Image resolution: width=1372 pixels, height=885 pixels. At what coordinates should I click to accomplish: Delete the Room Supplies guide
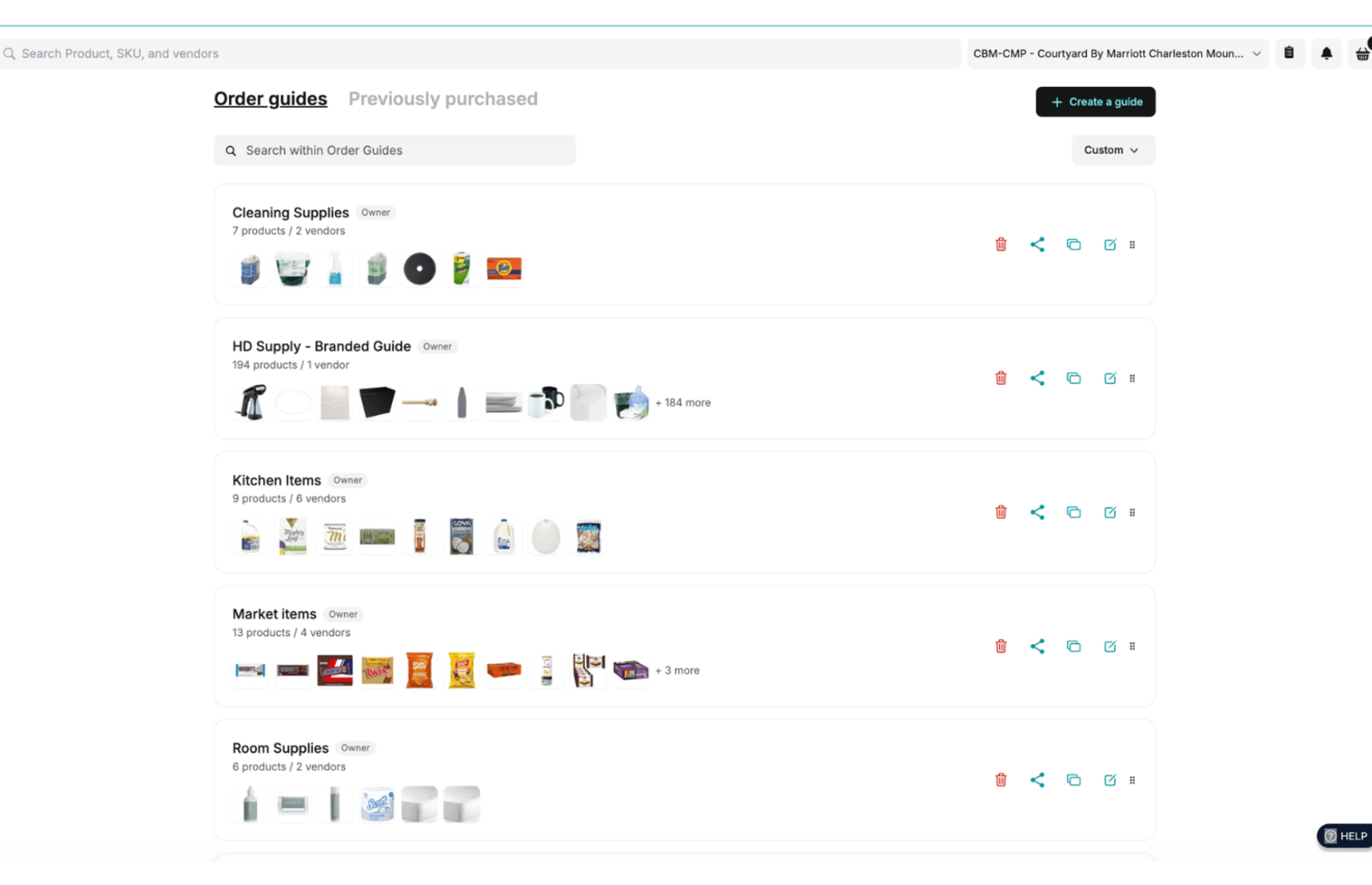pos(1001,780)
